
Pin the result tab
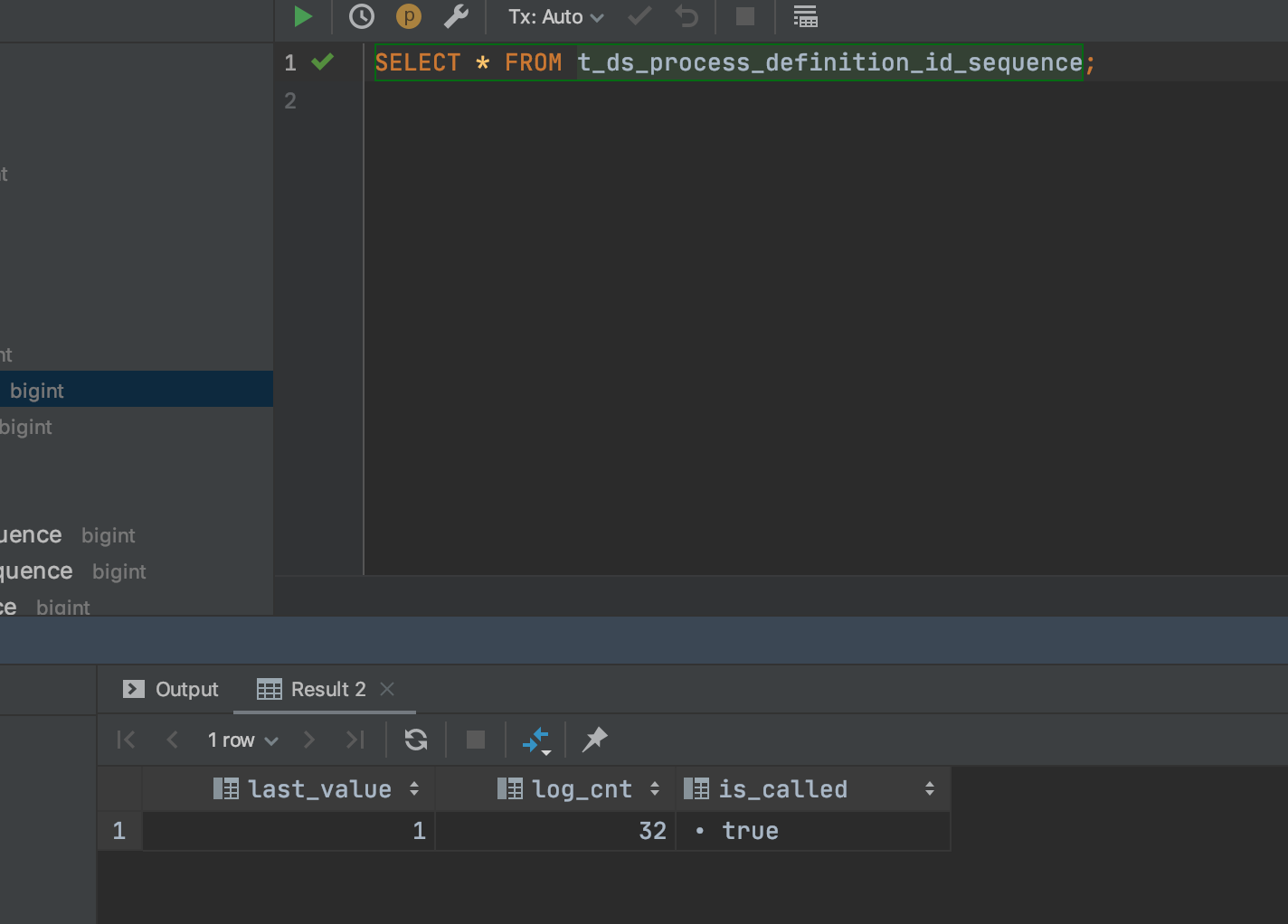coord(594,740)
